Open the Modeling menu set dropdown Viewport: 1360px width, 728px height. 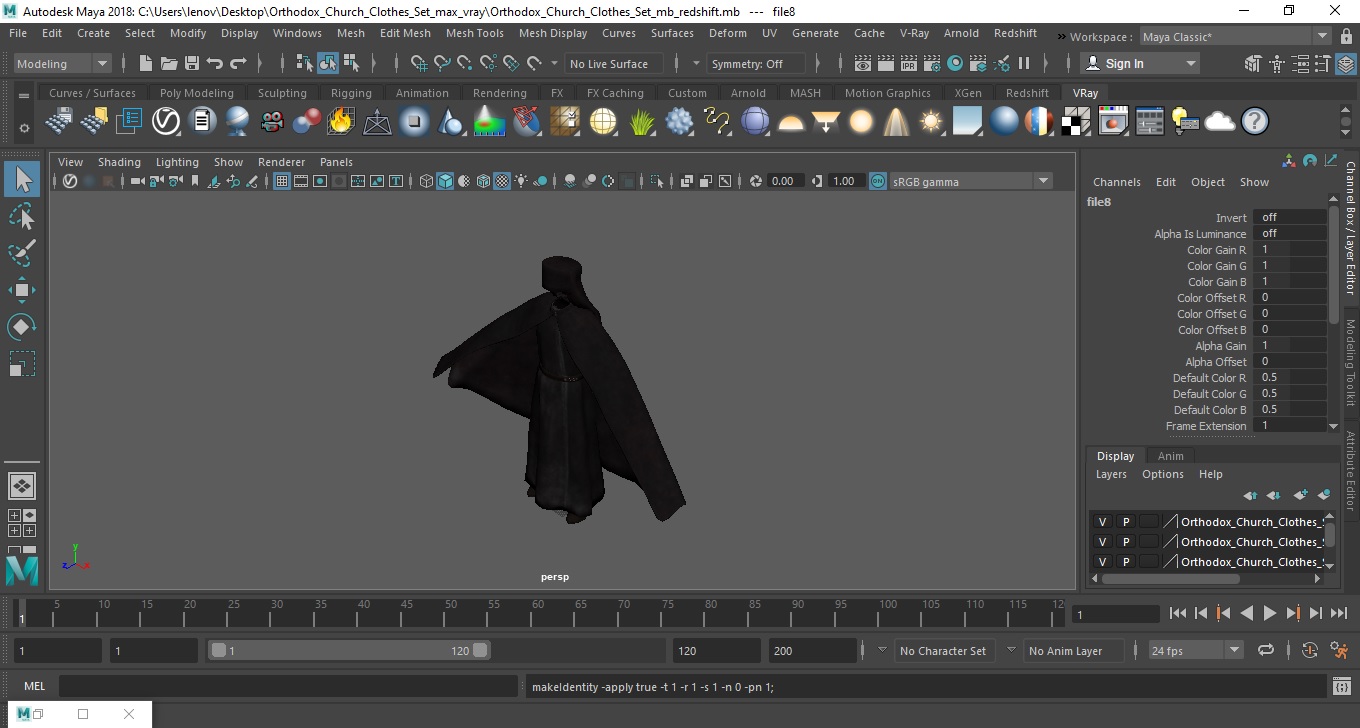coord(62,63)
